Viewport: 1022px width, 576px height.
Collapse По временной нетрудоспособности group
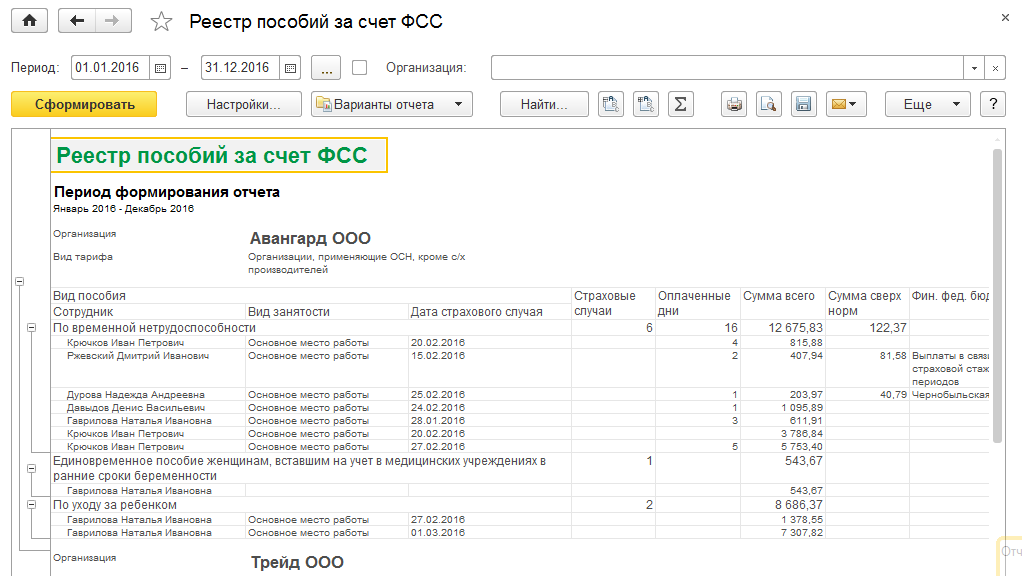[x=31, y=328]
